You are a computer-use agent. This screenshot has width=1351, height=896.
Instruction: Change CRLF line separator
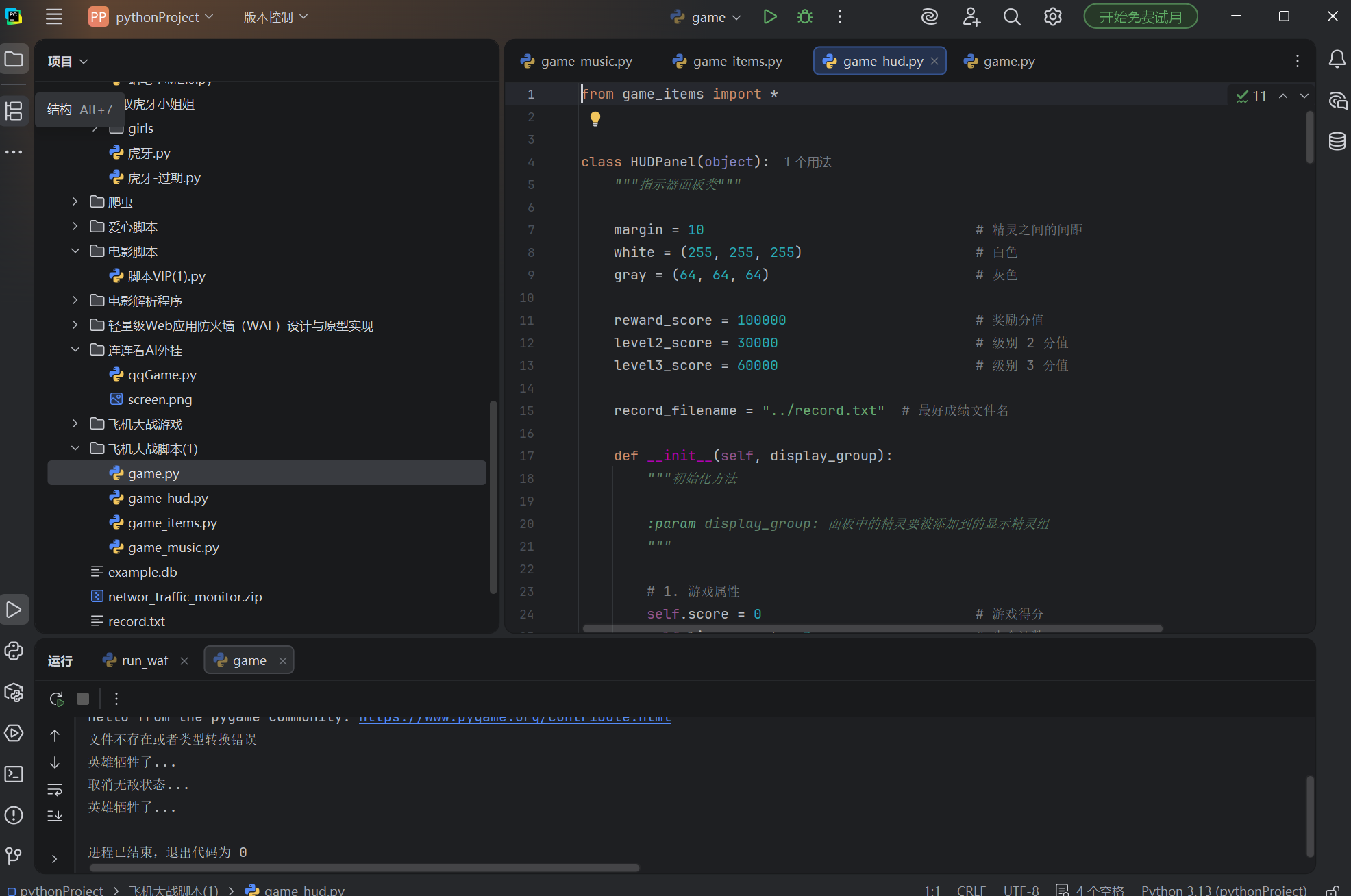click(971, 890)
